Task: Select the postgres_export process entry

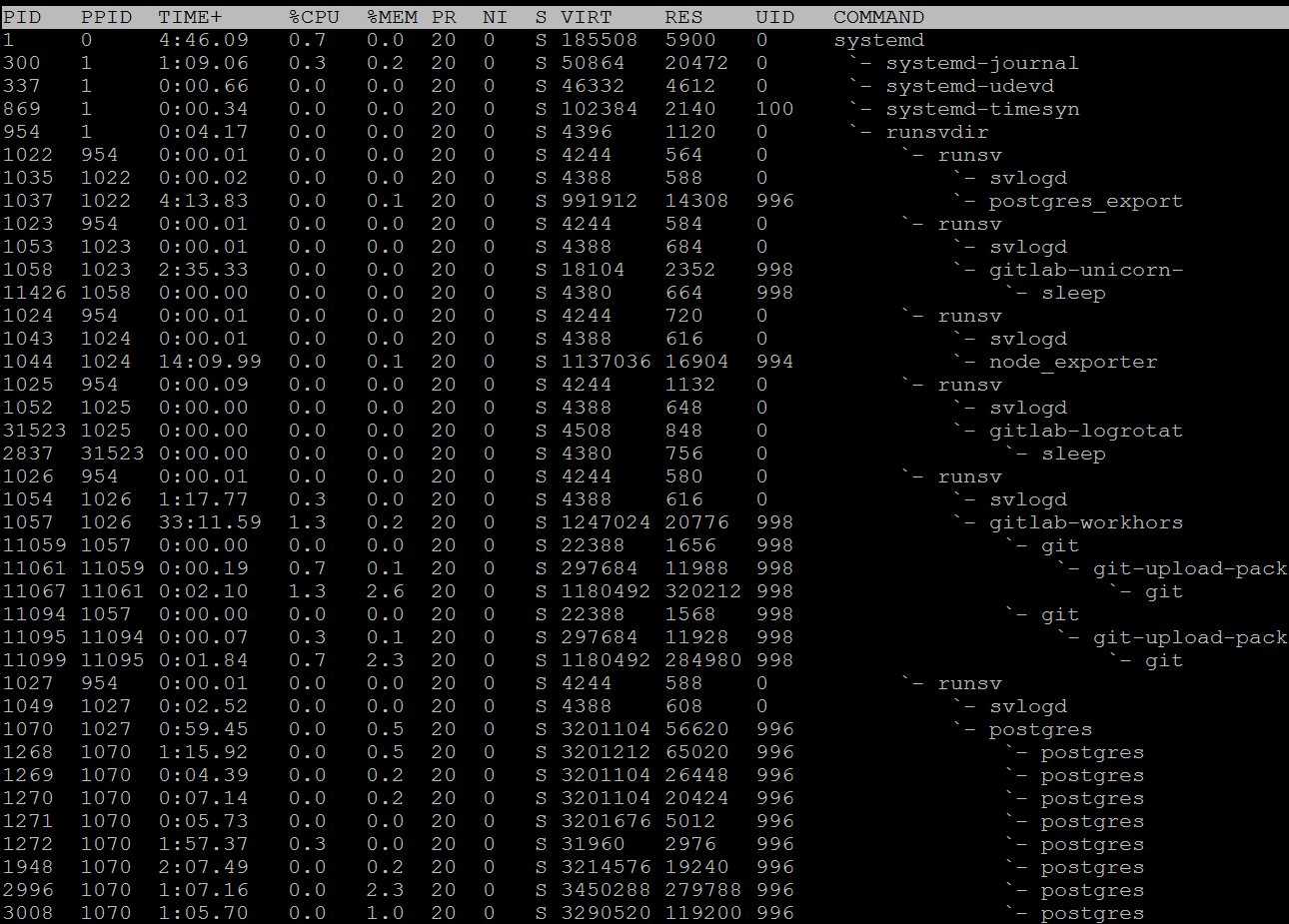Action: point(1085,201)
